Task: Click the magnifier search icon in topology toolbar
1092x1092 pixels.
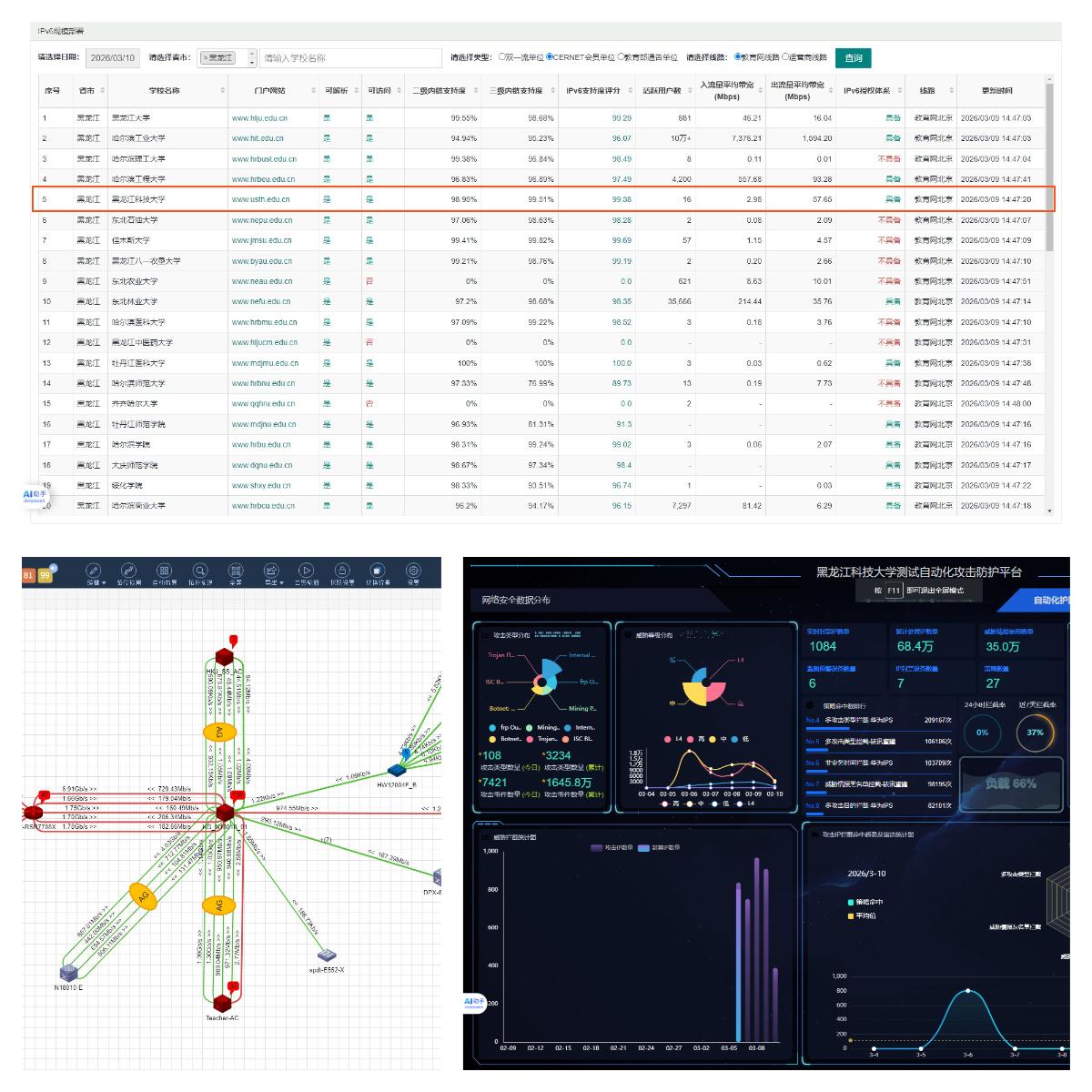Action: tap(200, 571)
